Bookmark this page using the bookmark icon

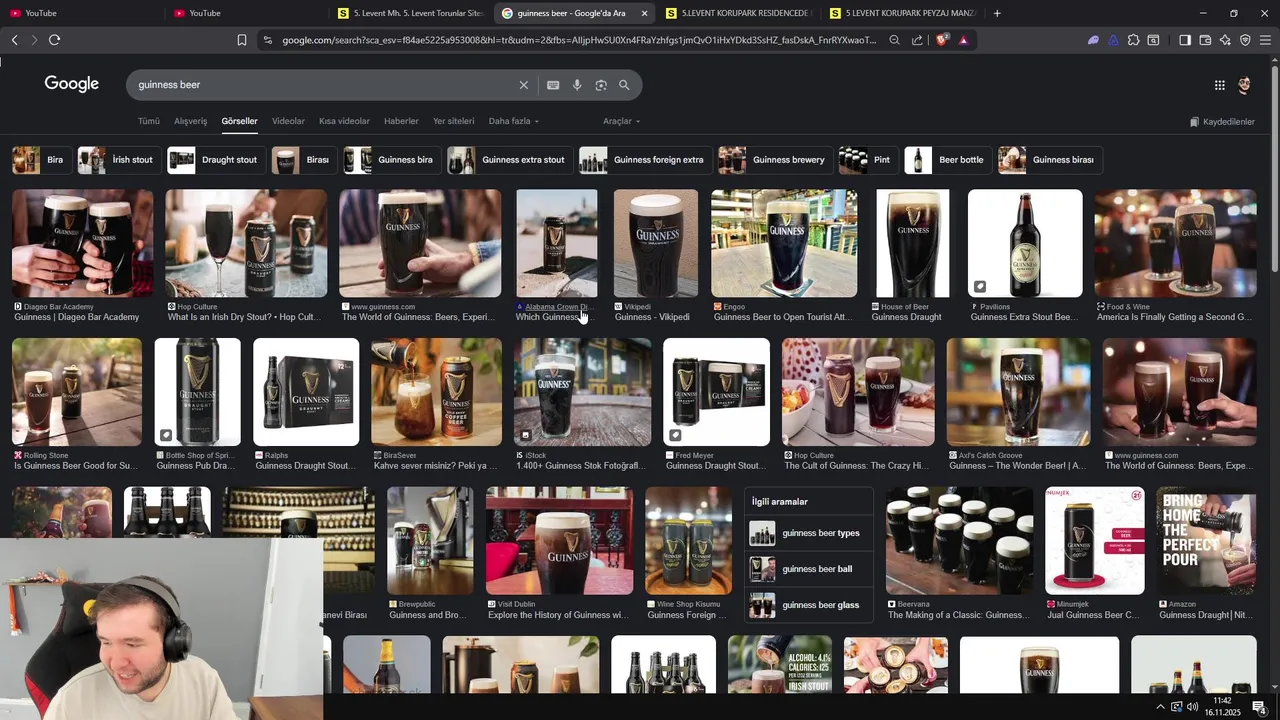coord(242,40)
